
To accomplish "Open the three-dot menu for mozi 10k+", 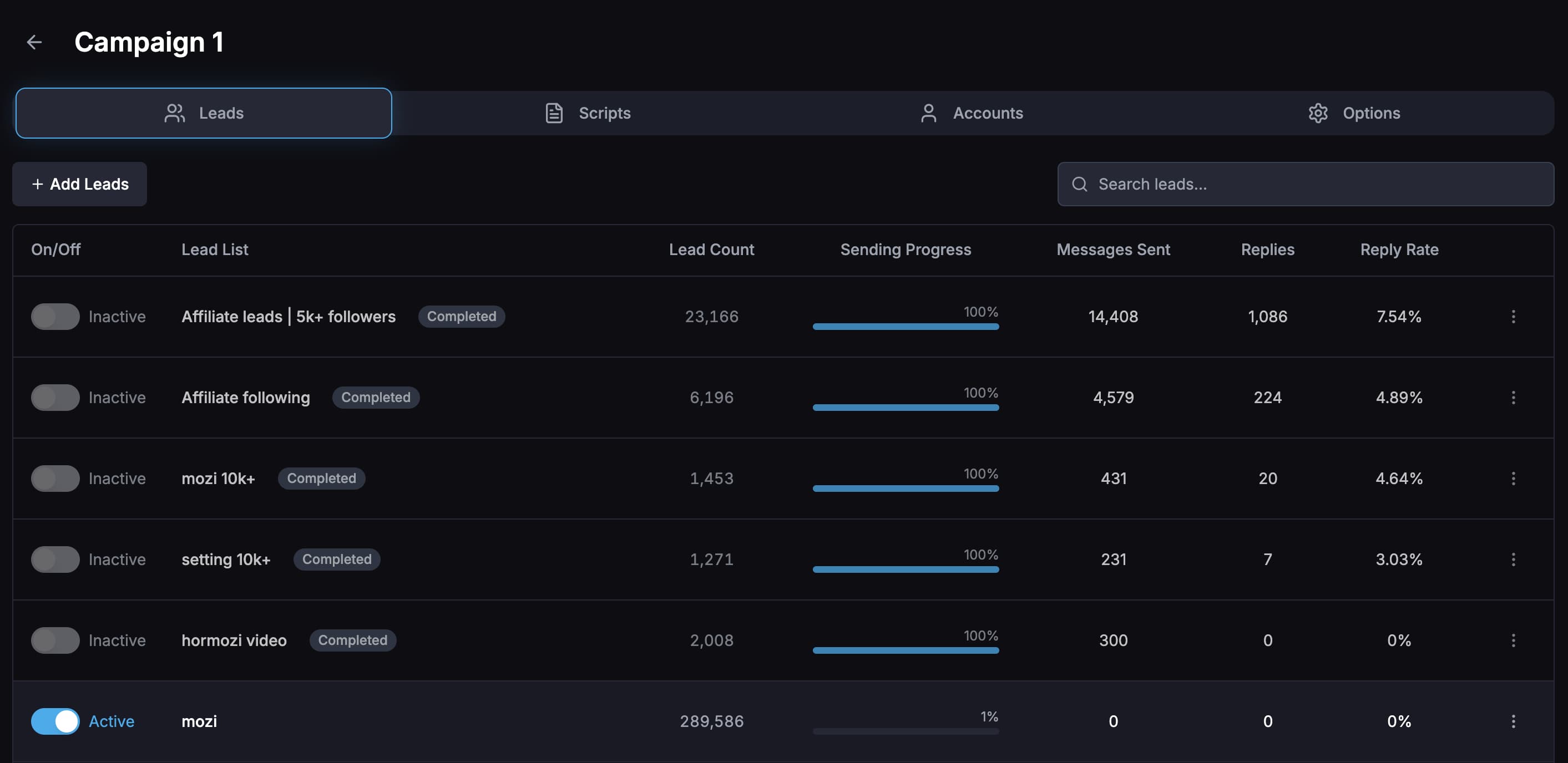I will (x=1514, y=478).
